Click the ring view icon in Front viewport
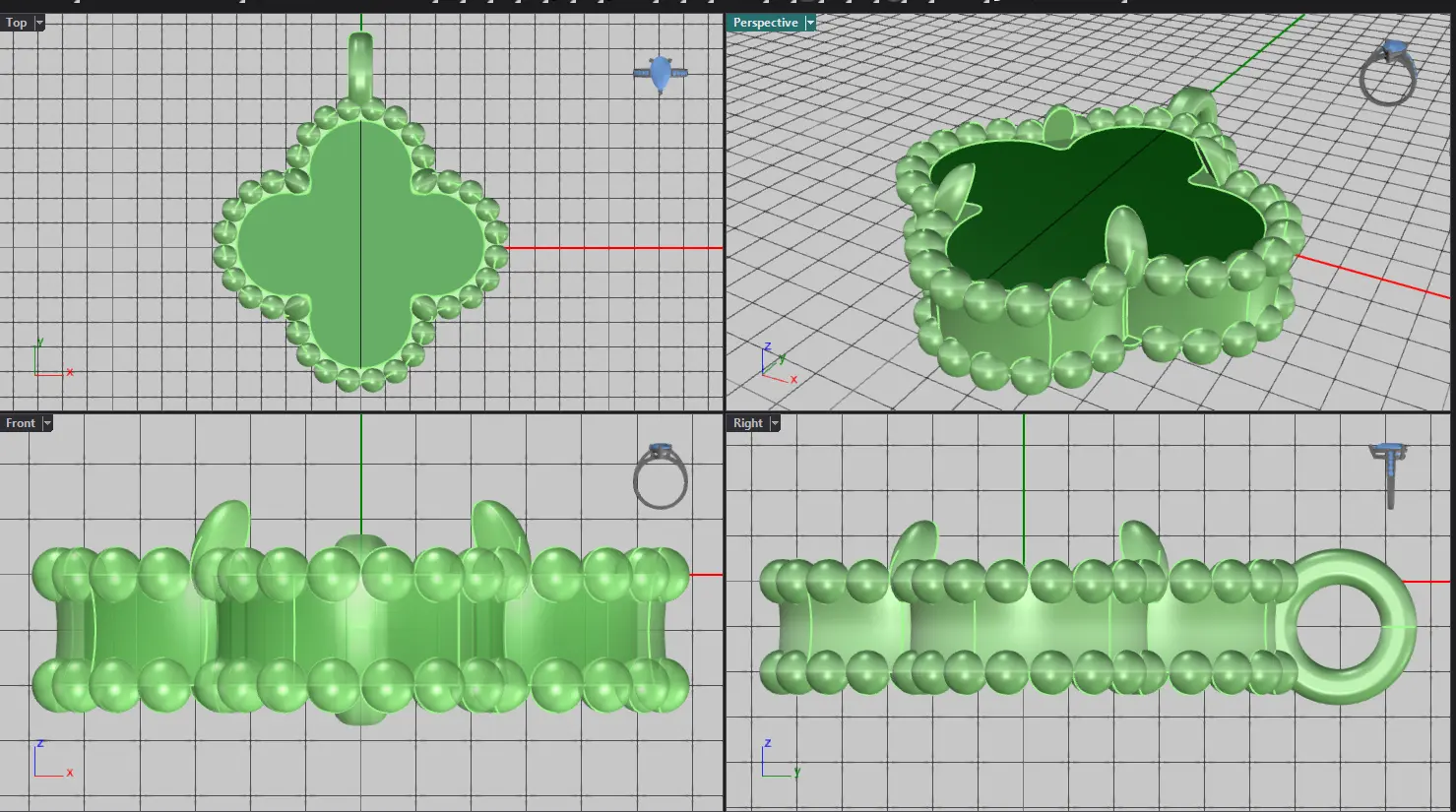This screenshot has height=812, width=1456. click(660, 476)
